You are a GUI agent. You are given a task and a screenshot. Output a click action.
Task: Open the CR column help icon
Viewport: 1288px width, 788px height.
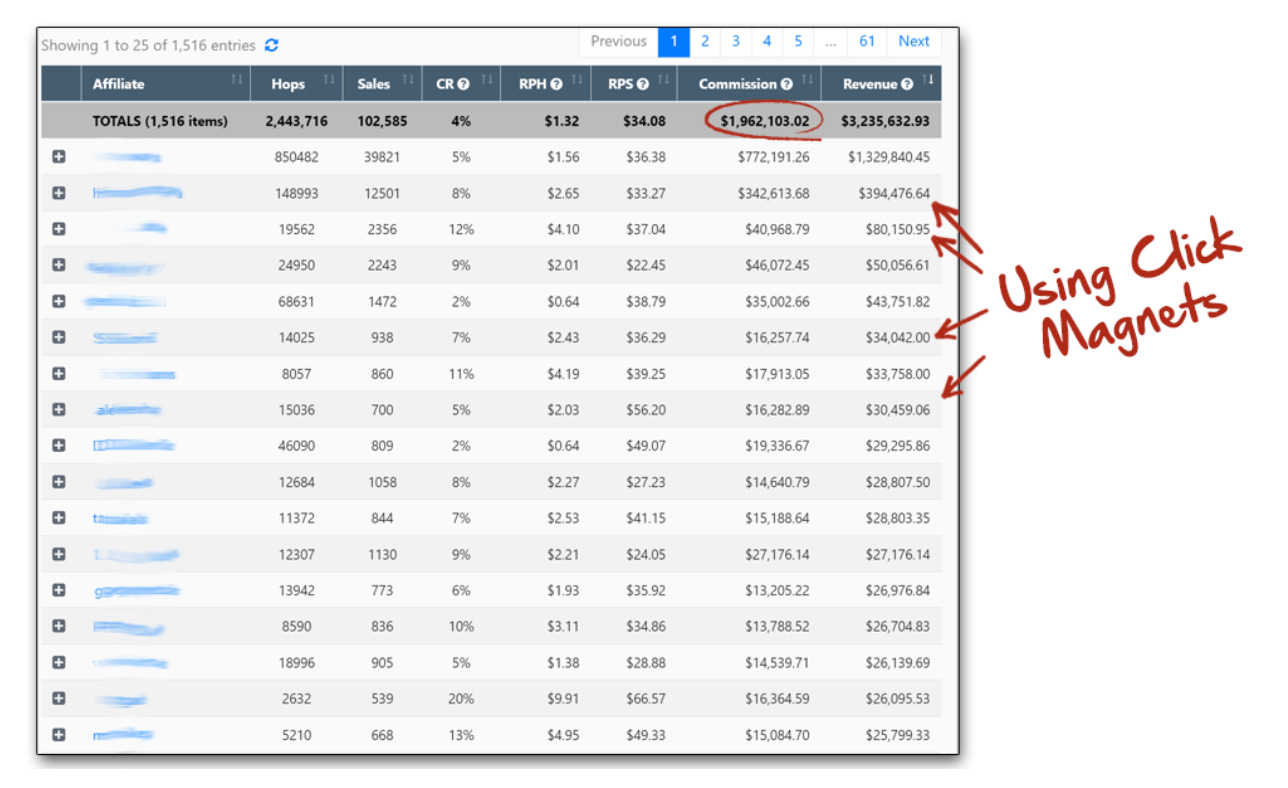(x=464, y=84)
